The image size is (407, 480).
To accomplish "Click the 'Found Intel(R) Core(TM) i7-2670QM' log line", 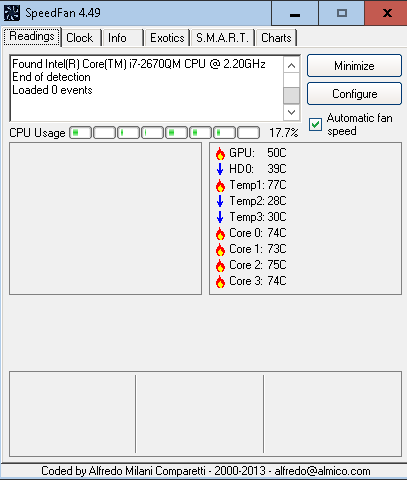I will coord(139,64).
